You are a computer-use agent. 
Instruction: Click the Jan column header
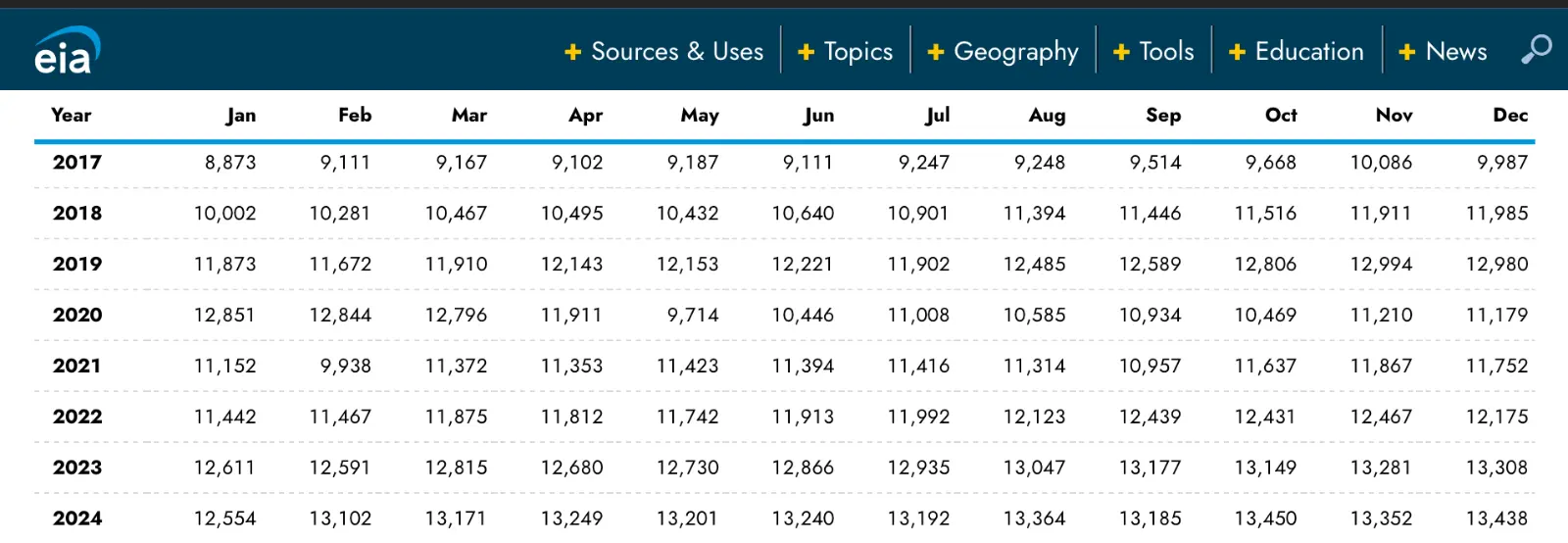pyautogui.click(x=241, y=116)
